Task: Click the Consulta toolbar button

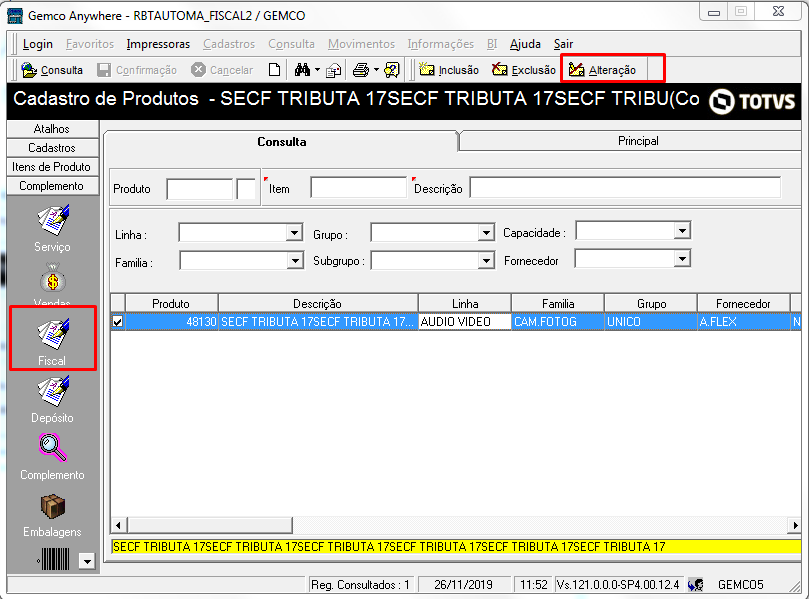Action: 52,70
